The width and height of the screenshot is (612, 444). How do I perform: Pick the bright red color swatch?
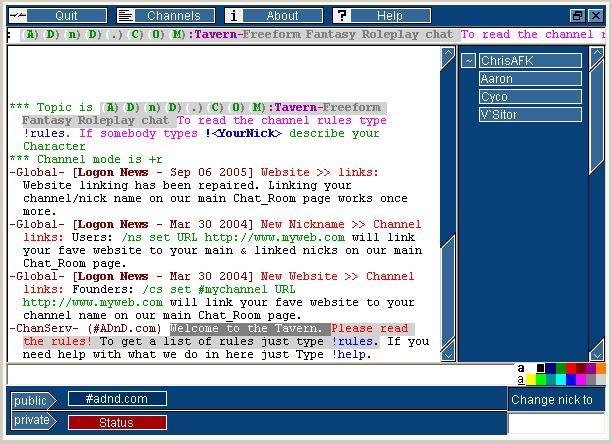pyautogui.click(x=571, y=368)
